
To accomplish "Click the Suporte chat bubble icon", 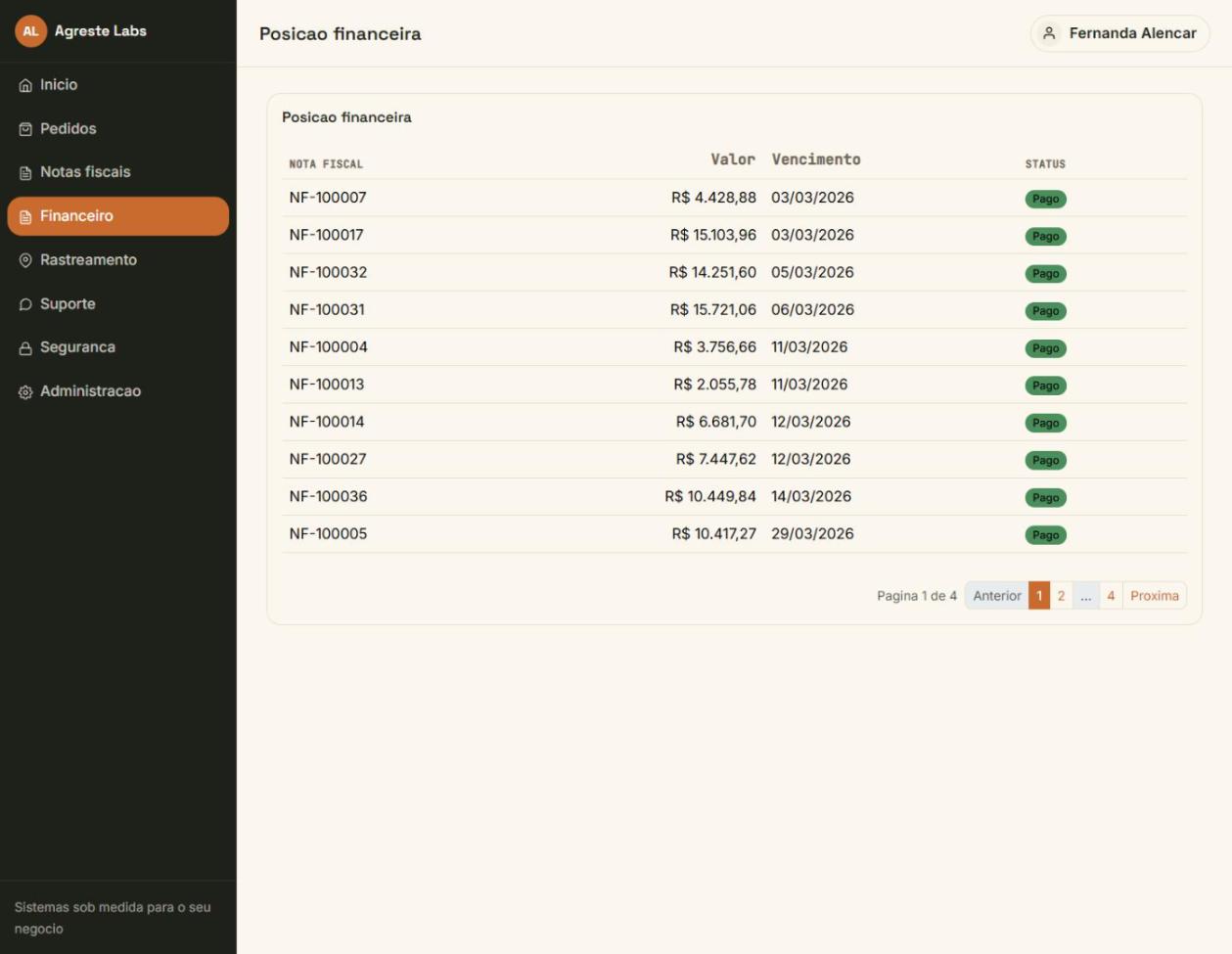I will pos(25,304).
